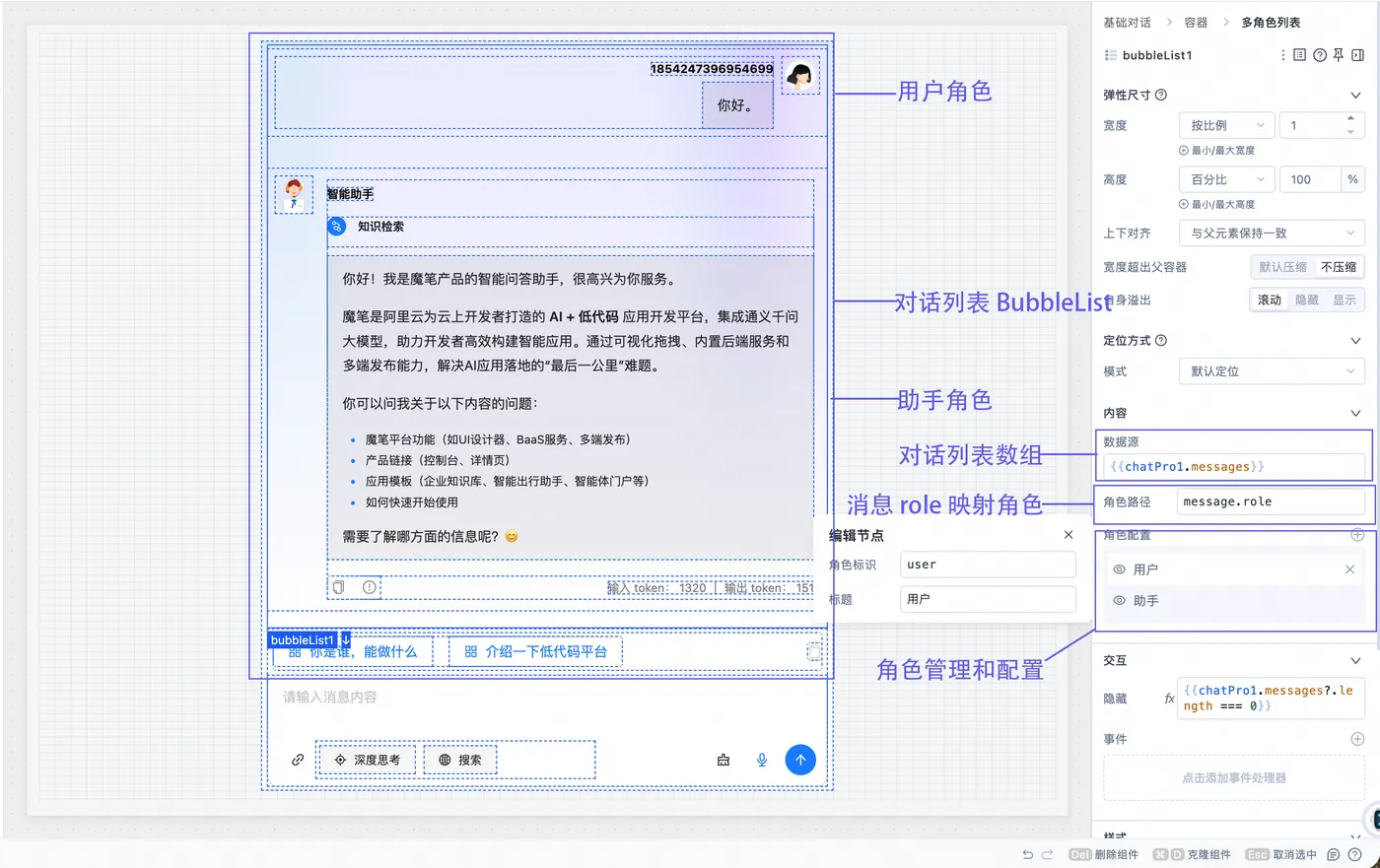Click suggestion 你是谁，能做什么
Viewport: 1380px width, 868px height.
(352, 651)
